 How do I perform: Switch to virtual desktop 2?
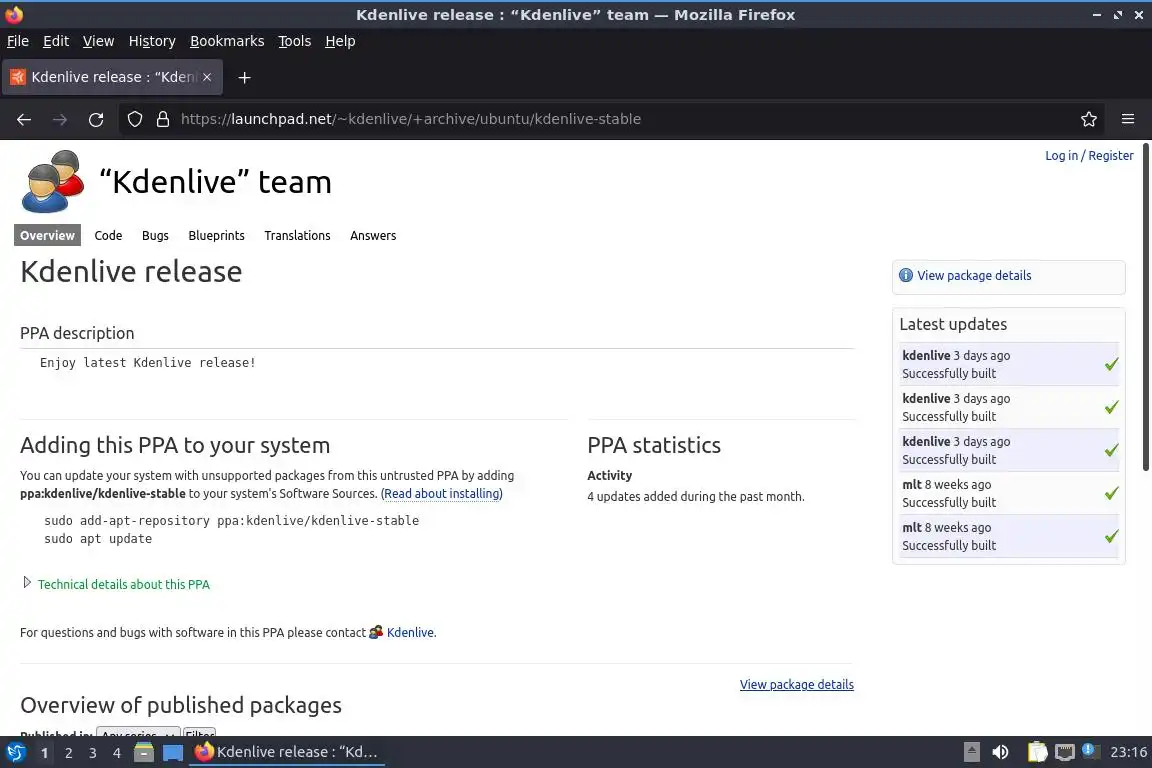[x=68, y=753]
